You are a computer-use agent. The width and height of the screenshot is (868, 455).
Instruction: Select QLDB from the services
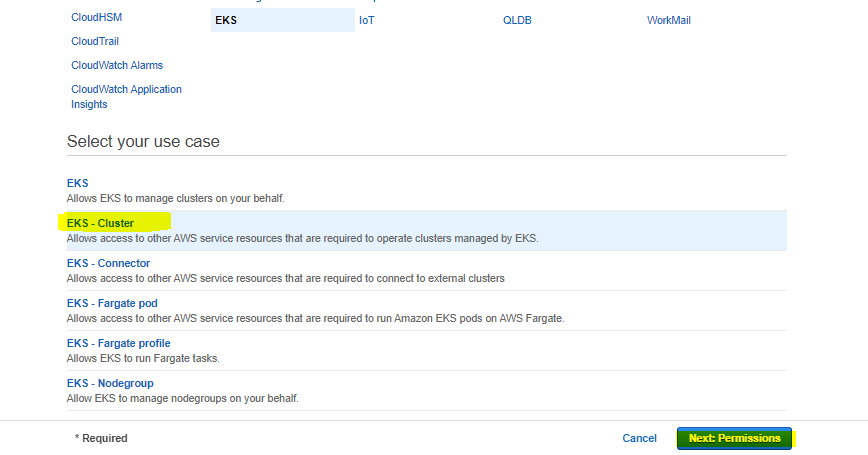517,20
